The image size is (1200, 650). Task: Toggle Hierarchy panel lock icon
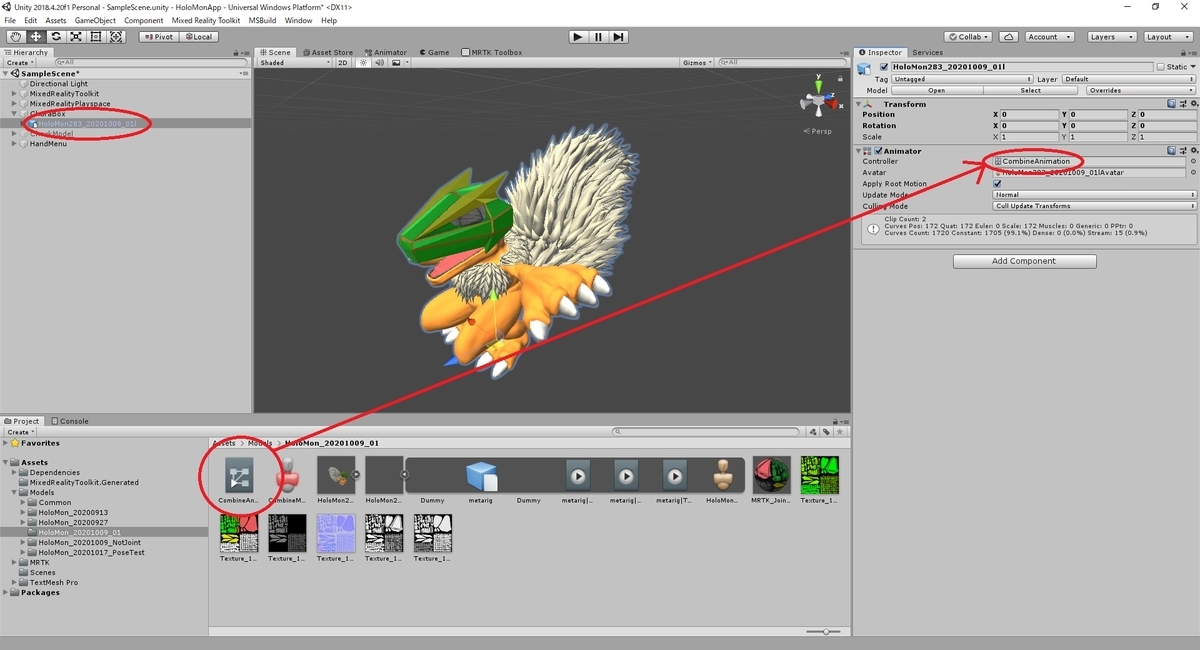point(234,52)
